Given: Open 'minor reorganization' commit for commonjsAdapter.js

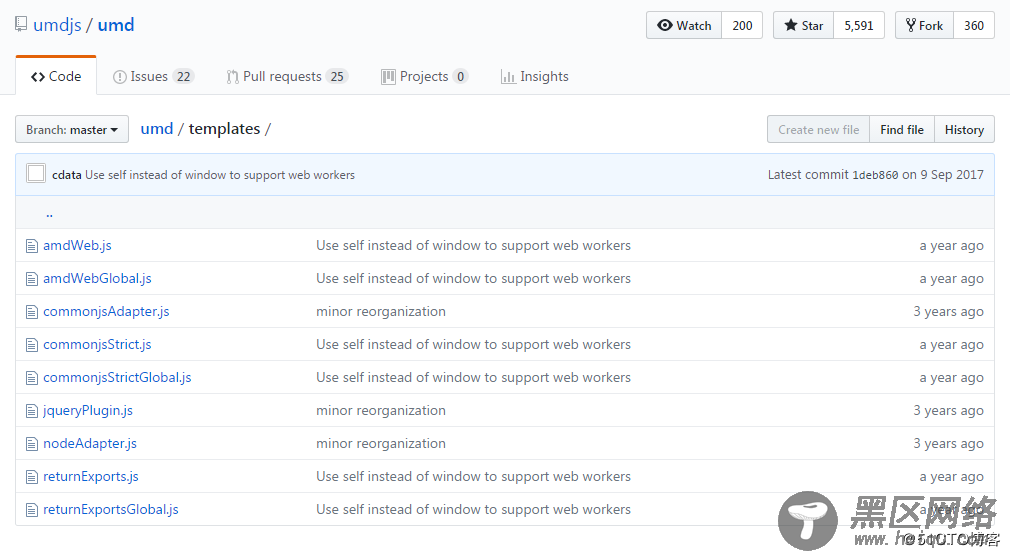Looking at the screenshot, I should pos(381,312).
